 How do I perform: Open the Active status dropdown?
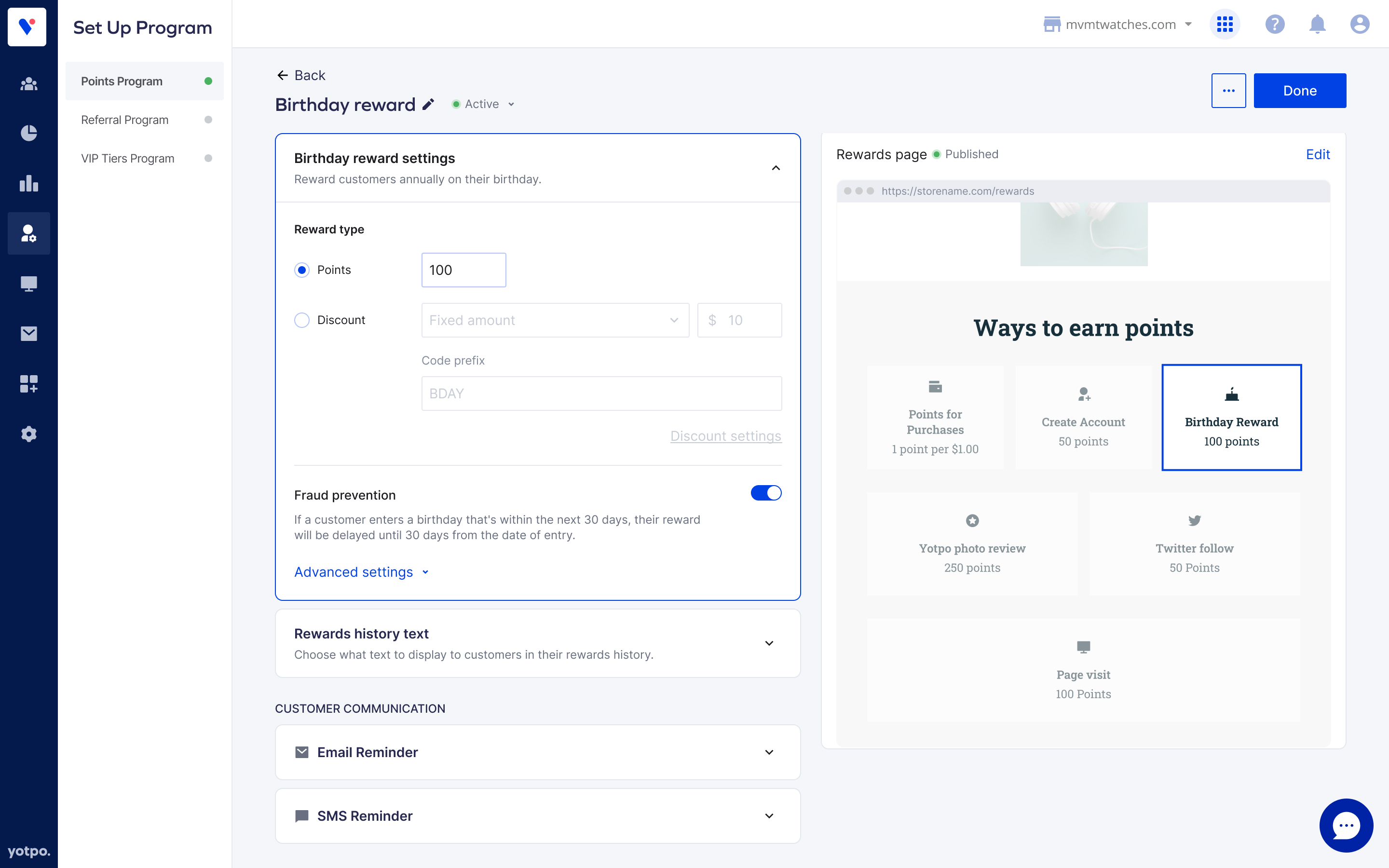[x=483, y=105]
